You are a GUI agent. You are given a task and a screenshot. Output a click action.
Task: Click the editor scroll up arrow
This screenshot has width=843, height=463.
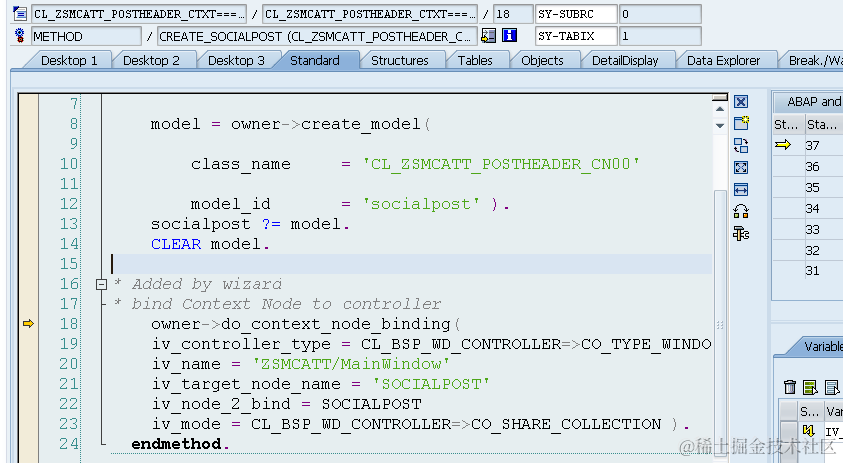coord(720,109)
